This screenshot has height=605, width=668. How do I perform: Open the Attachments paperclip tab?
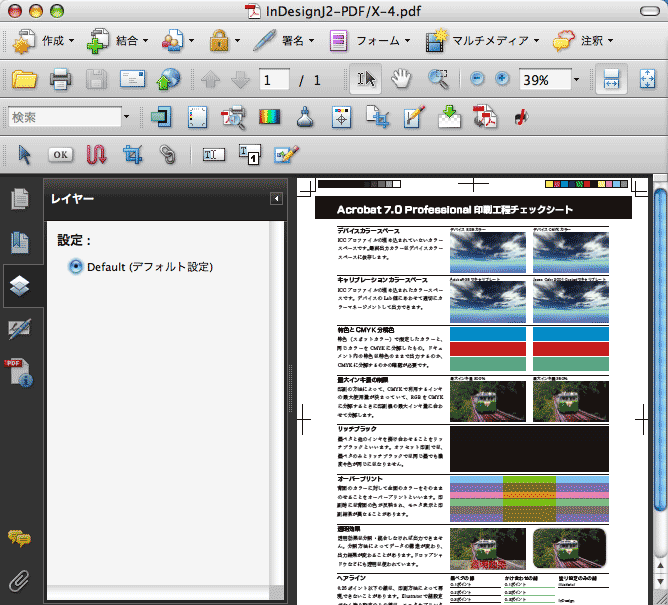click(19, 581)
